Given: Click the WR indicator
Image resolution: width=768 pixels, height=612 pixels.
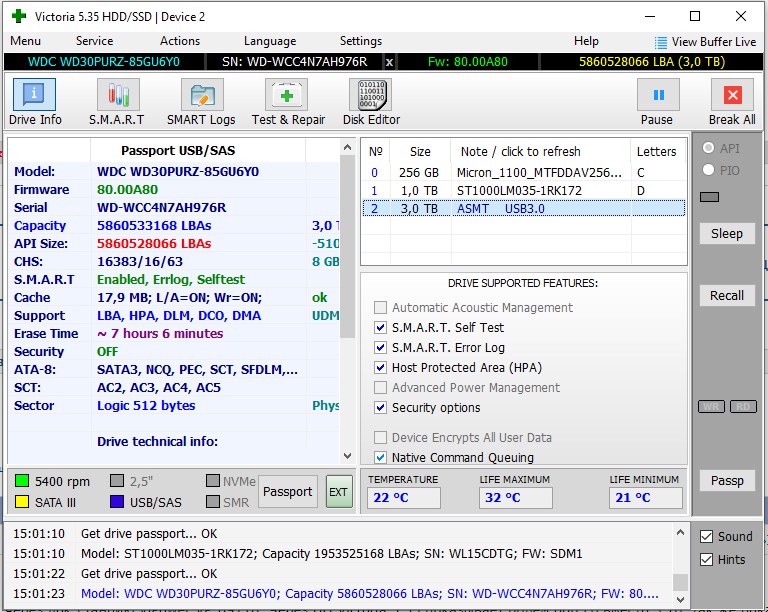Looking at the screenshot, I should click(x=711, y=406).
